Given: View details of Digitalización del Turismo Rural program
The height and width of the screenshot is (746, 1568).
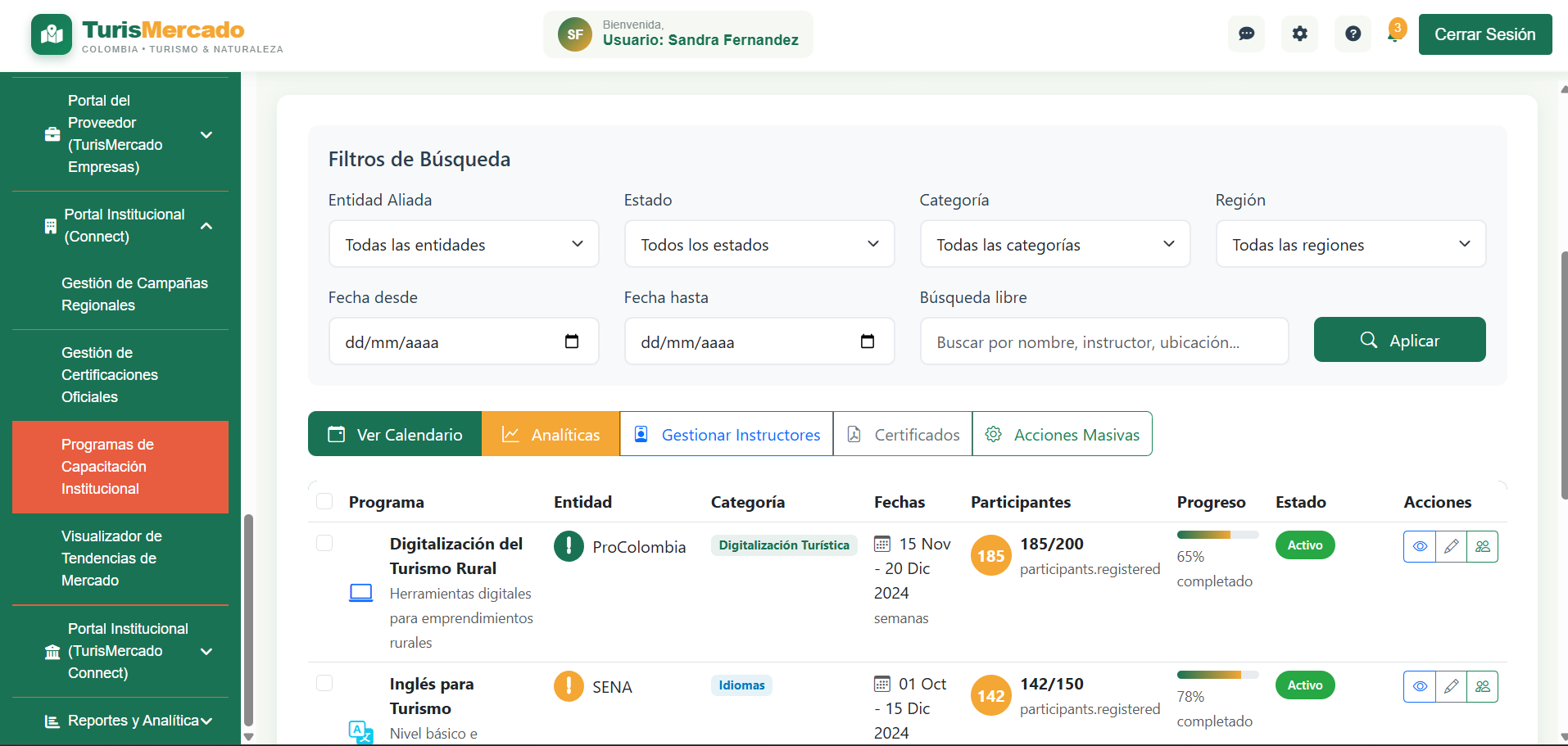Looking at the screenshot, I should coord(1419,546).
